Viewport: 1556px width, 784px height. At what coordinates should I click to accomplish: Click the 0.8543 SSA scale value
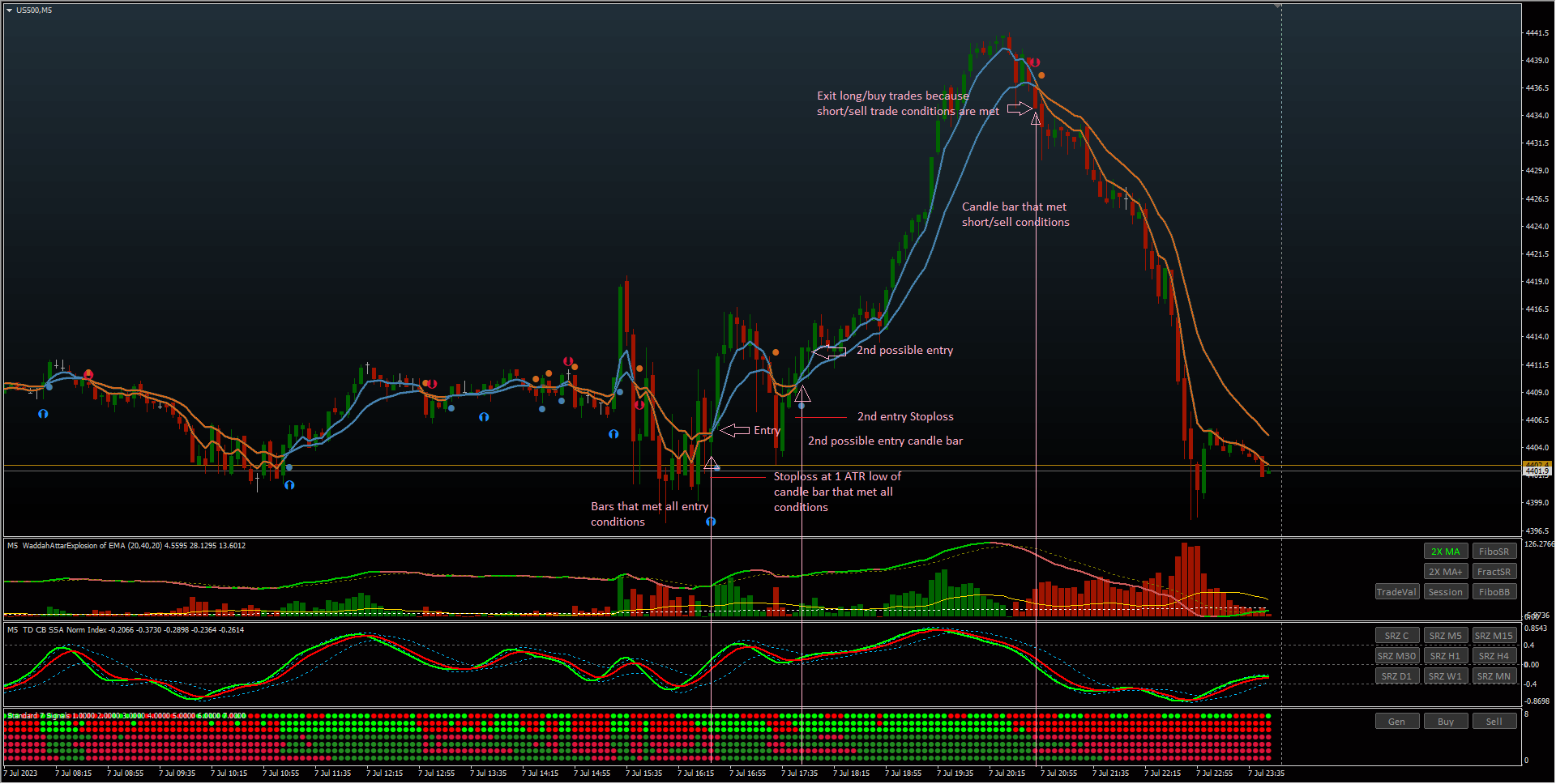[1536, 628]
